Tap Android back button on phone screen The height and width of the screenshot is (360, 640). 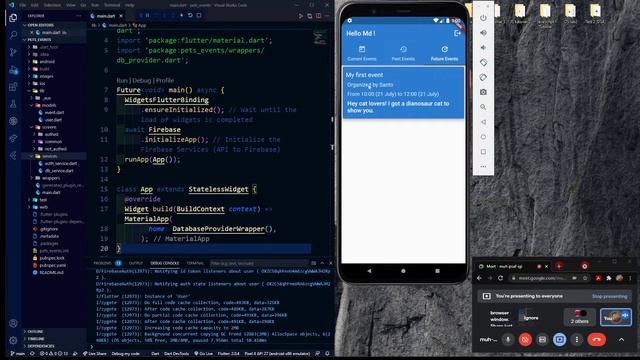click(x=369, y=271)
